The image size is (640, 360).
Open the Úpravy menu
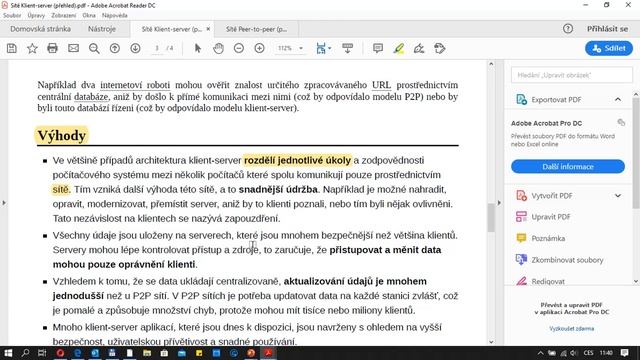(x=36, y=15)
